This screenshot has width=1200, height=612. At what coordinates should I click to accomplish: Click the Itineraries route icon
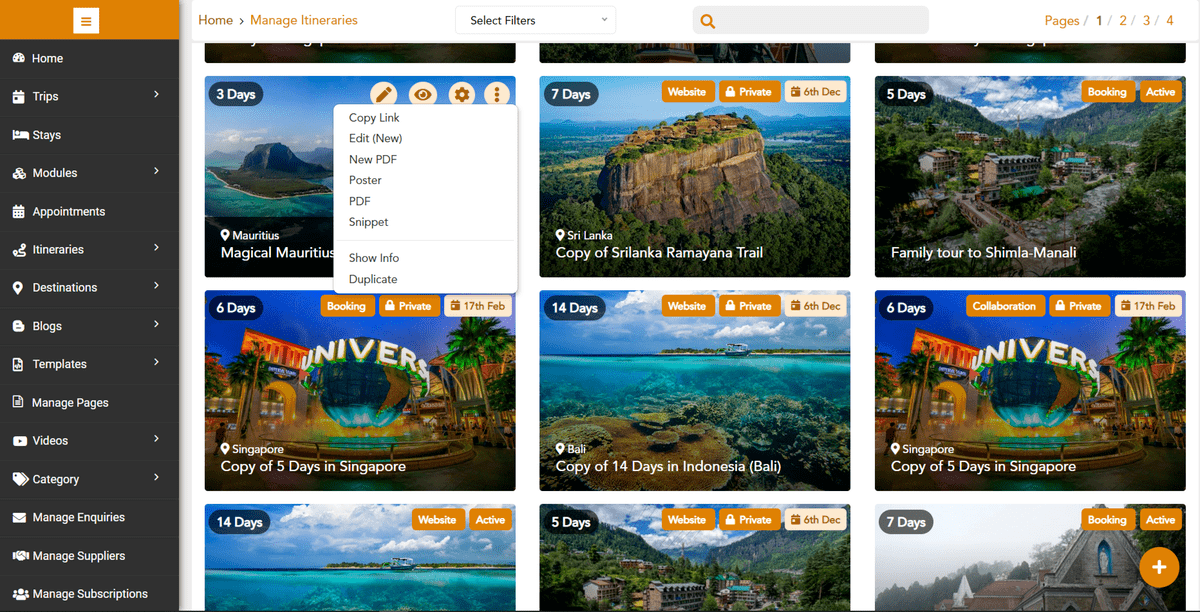click(19, 250)
